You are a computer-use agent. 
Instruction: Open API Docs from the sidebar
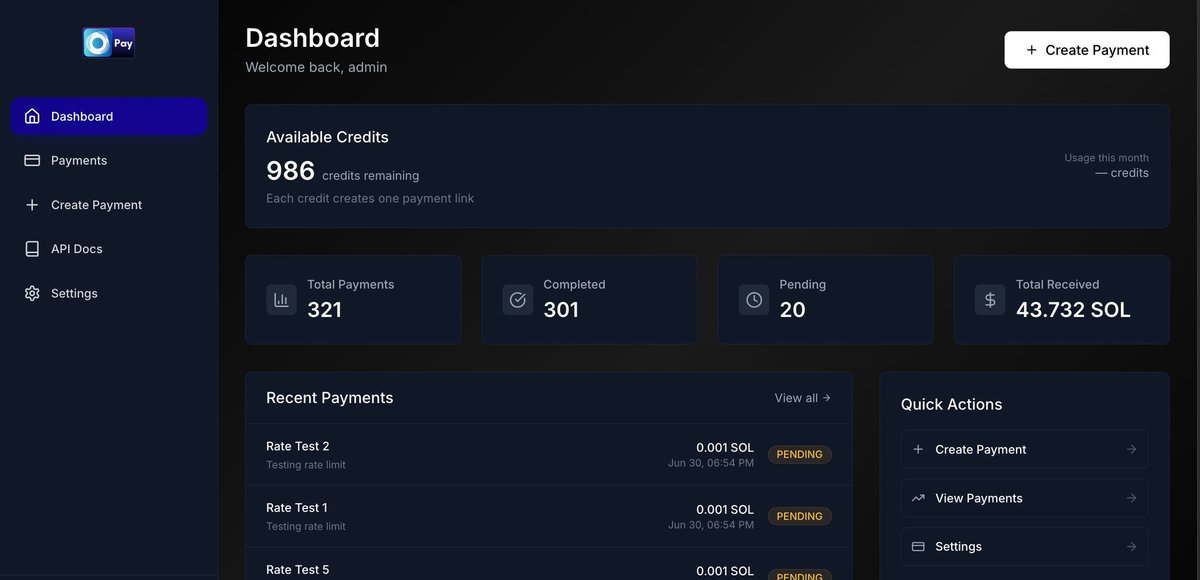click(109, 249)
